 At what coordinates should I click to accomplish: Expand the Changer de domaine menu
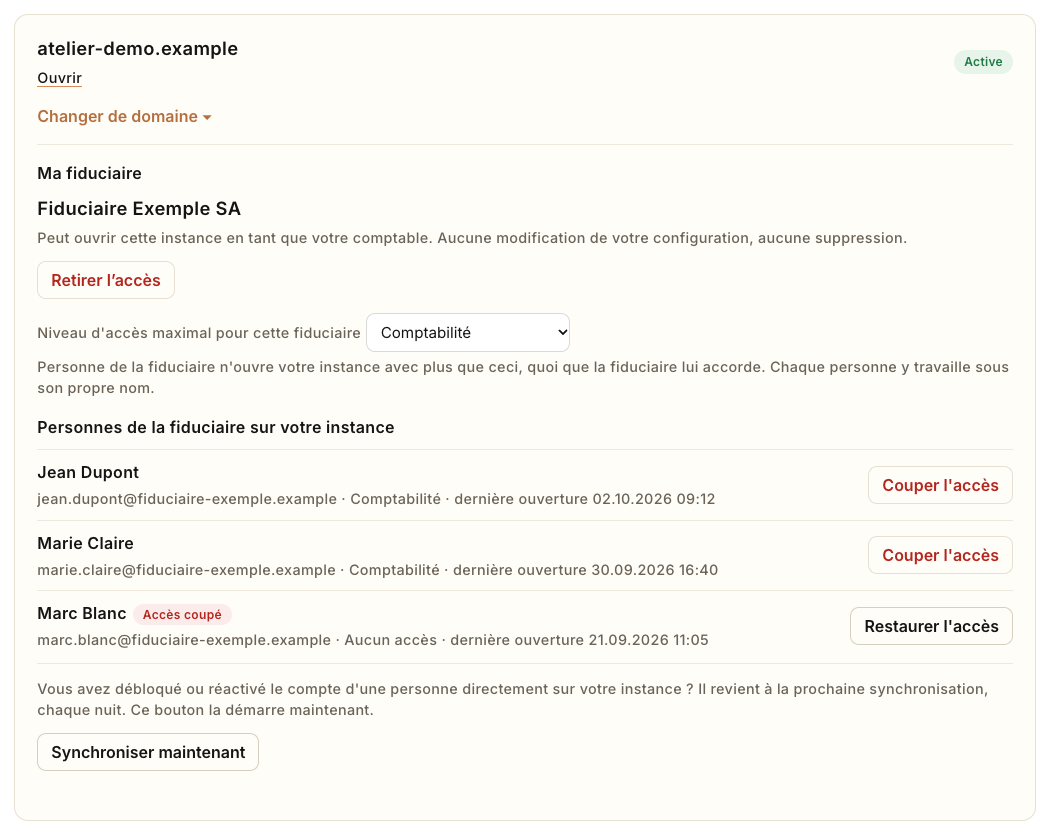point(125,117)
